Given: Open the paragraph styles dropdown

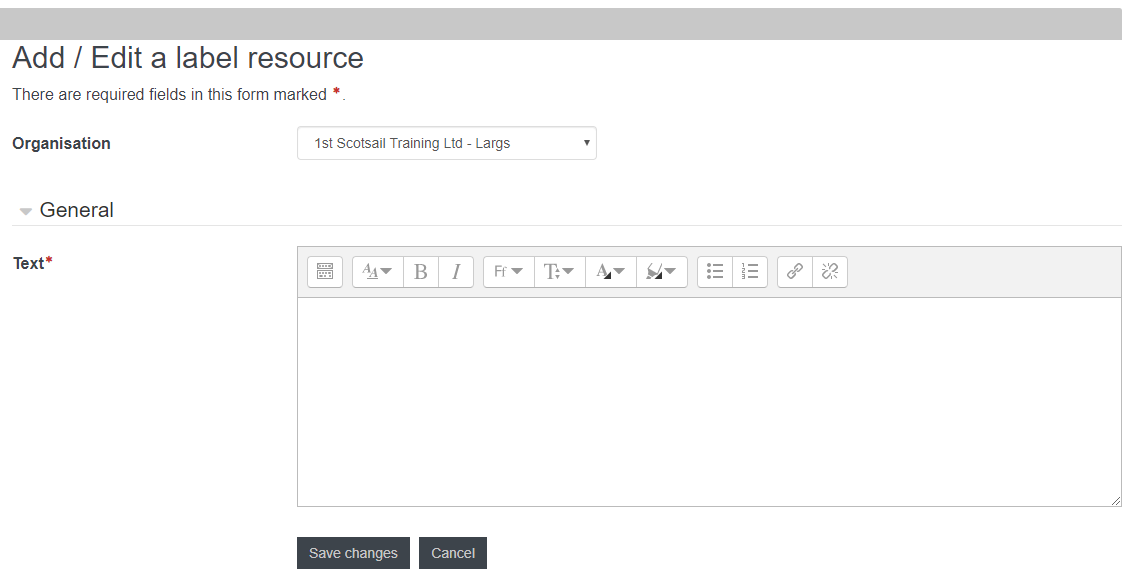Looking at the screenshot, I should [377, 272].
